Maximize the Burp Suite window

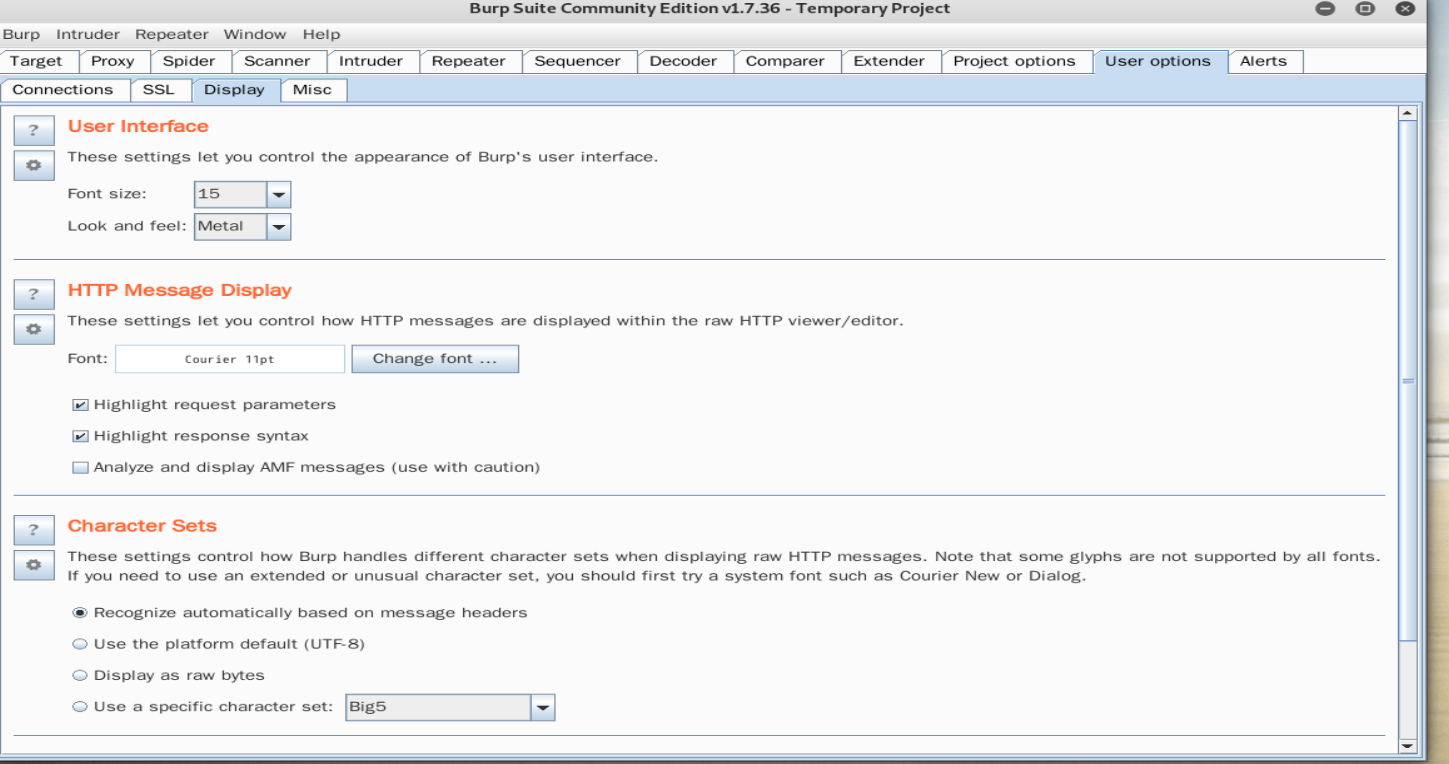point(1366,9)
